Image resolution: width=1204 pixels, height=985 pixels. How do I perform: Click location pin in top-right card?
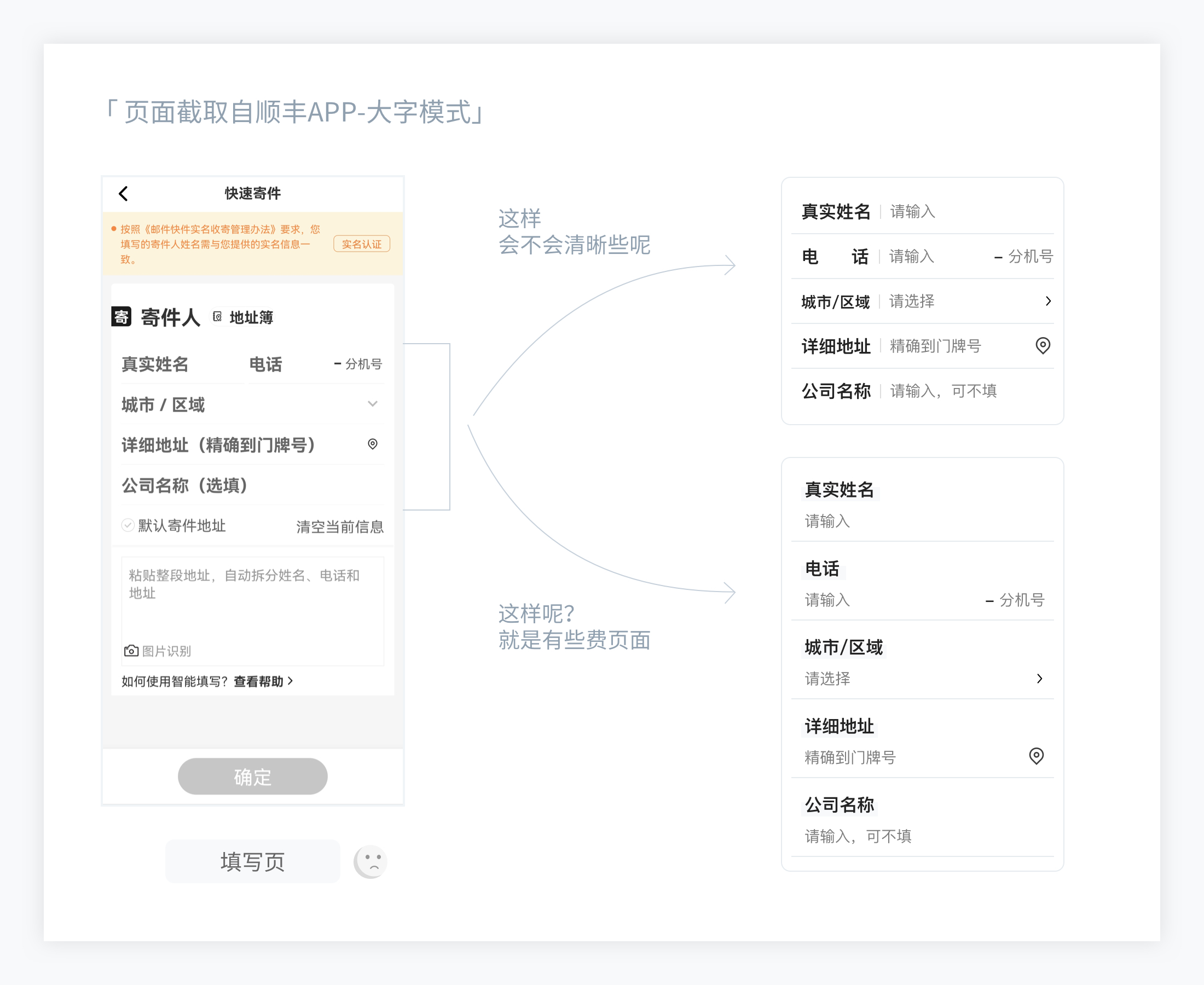tap(1043, 345)
